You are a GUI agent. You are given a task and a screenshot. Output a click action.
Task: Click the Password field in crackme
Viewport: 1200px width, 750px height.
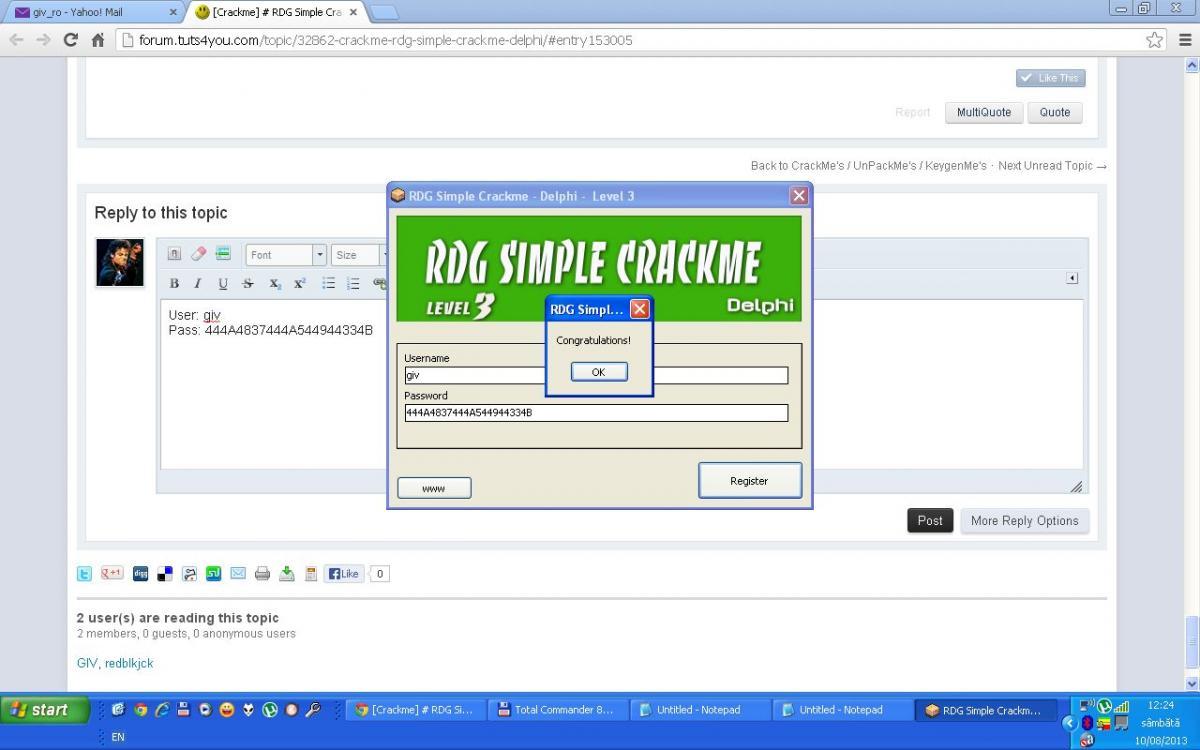point(596,413)
